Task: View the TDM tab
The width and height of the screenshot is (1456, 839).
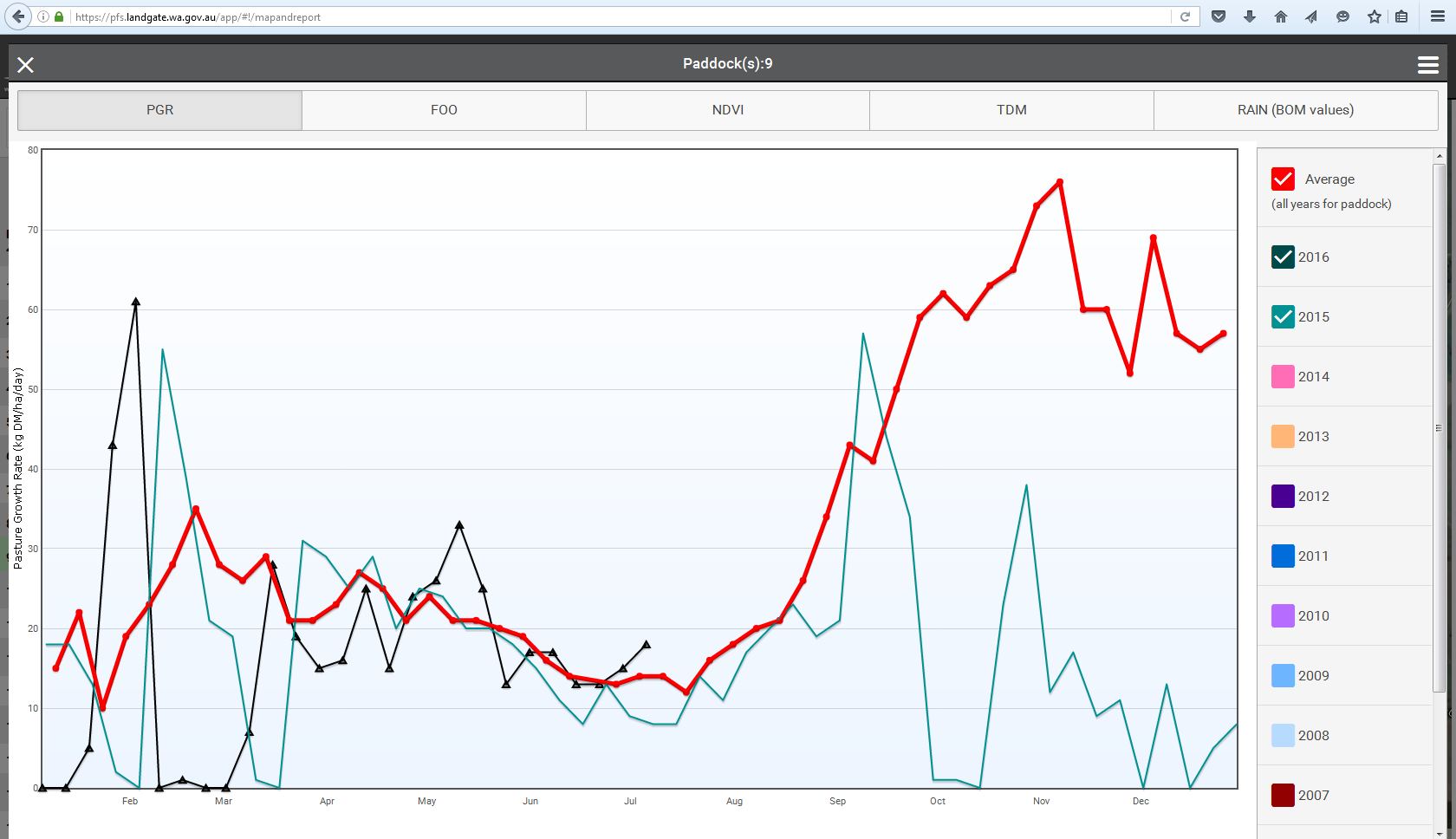Action: coord(1011,110)
